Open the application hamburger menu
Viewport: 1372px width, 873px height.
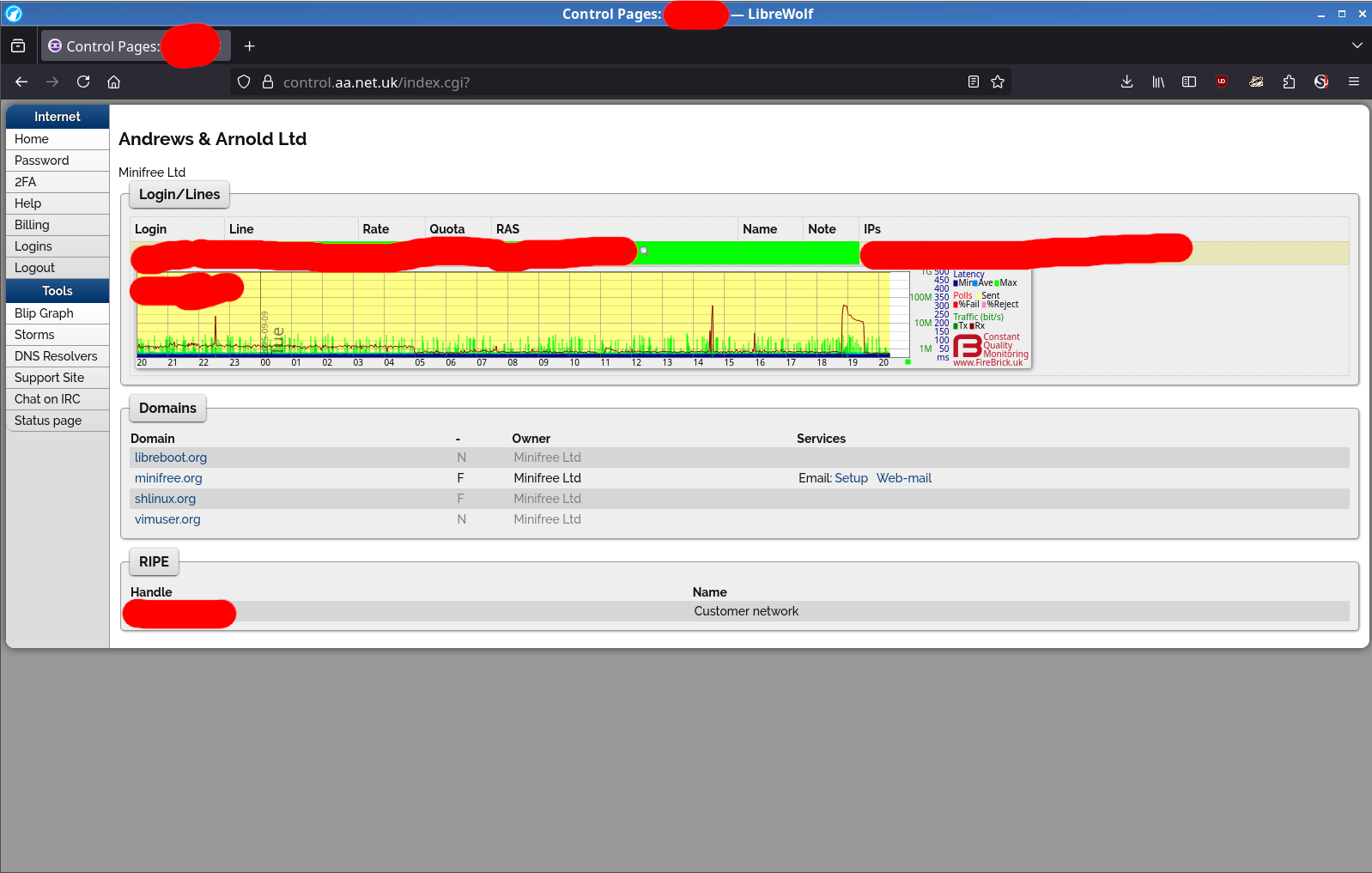1354,82
